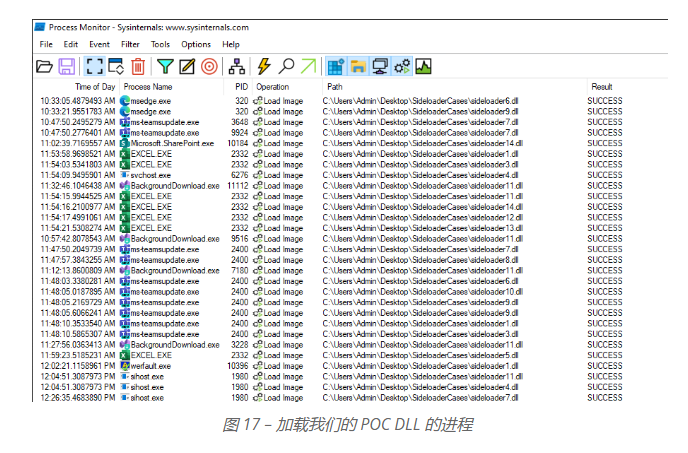Toggle Show Registry Activity icon
688x453 pixels.
[336, 67]
